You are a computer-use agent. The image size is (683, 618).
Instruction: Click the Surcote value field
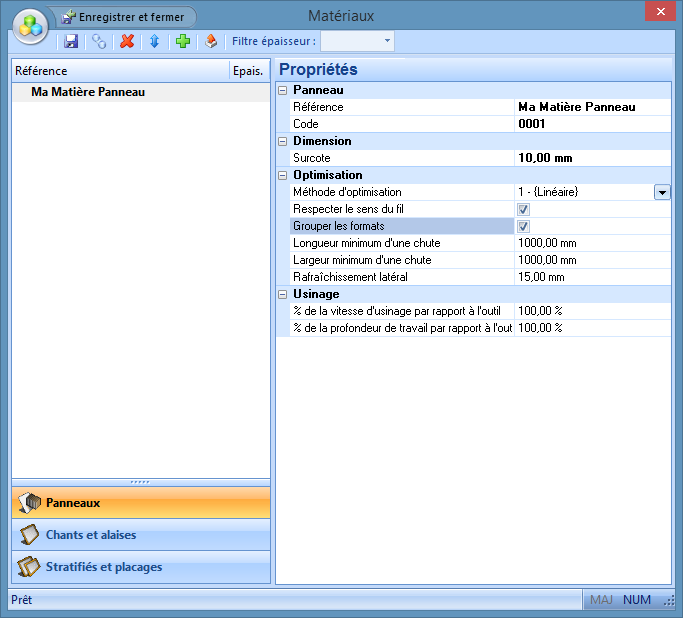[592, 158]
